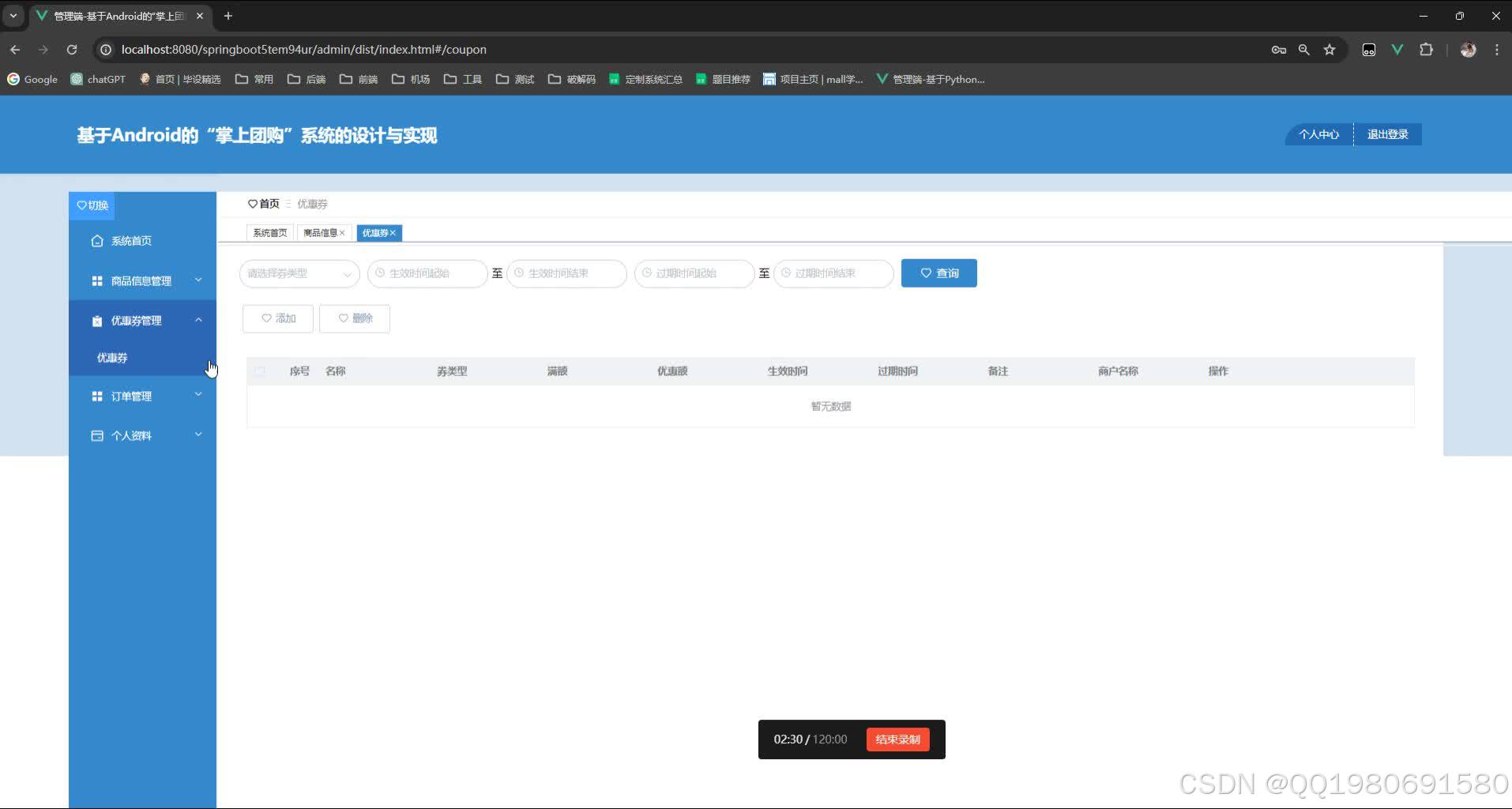The height and width of the screenshot is (809, 1512).
Task: Switch to the 商品信息 page tab
Action: [x=320, y=233]
